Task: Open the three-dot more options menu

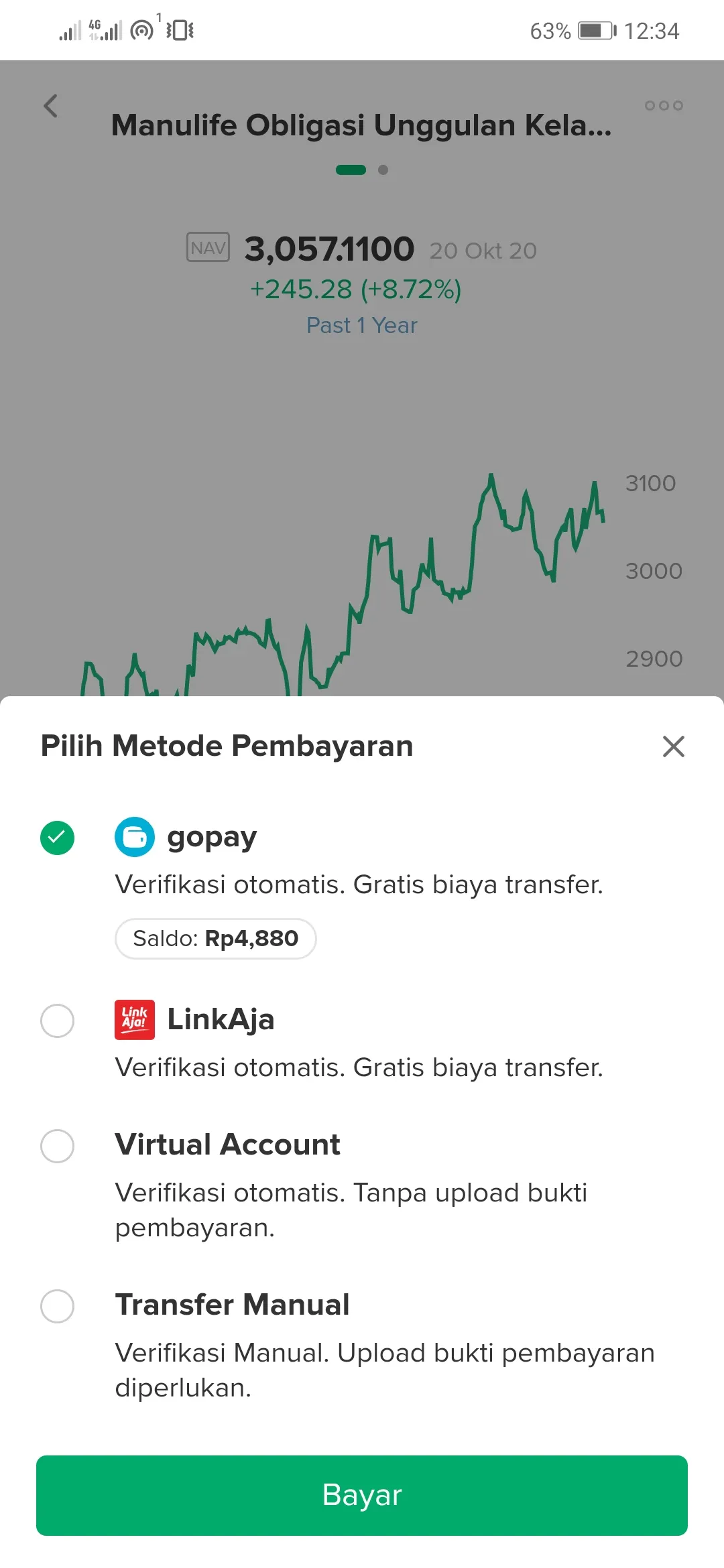Action: point(664,105)
